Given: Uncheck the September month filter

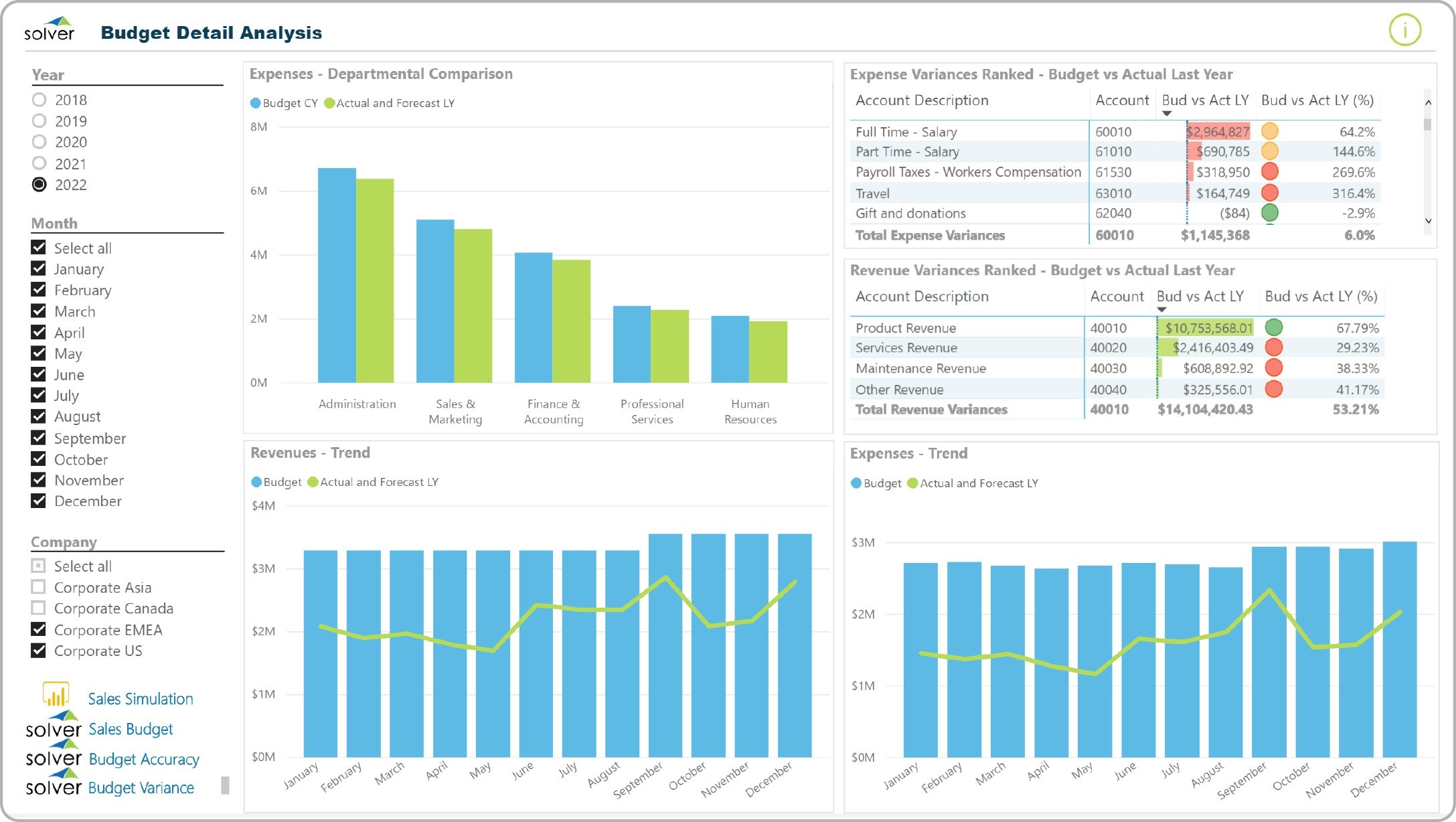Looking at the screenshot, I should 38,438.
